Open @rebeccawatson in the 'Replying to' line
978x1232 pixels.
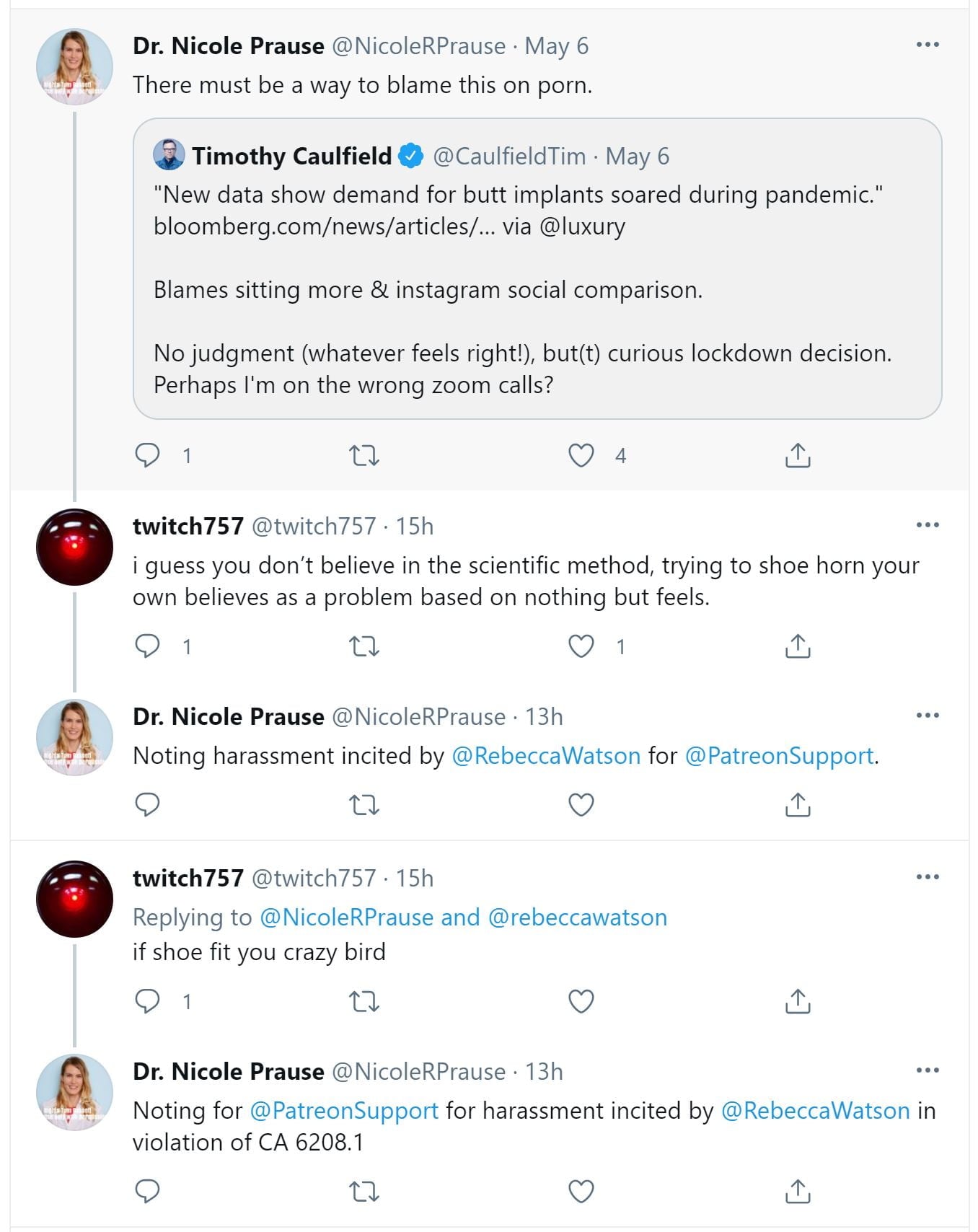coord(577,917)
